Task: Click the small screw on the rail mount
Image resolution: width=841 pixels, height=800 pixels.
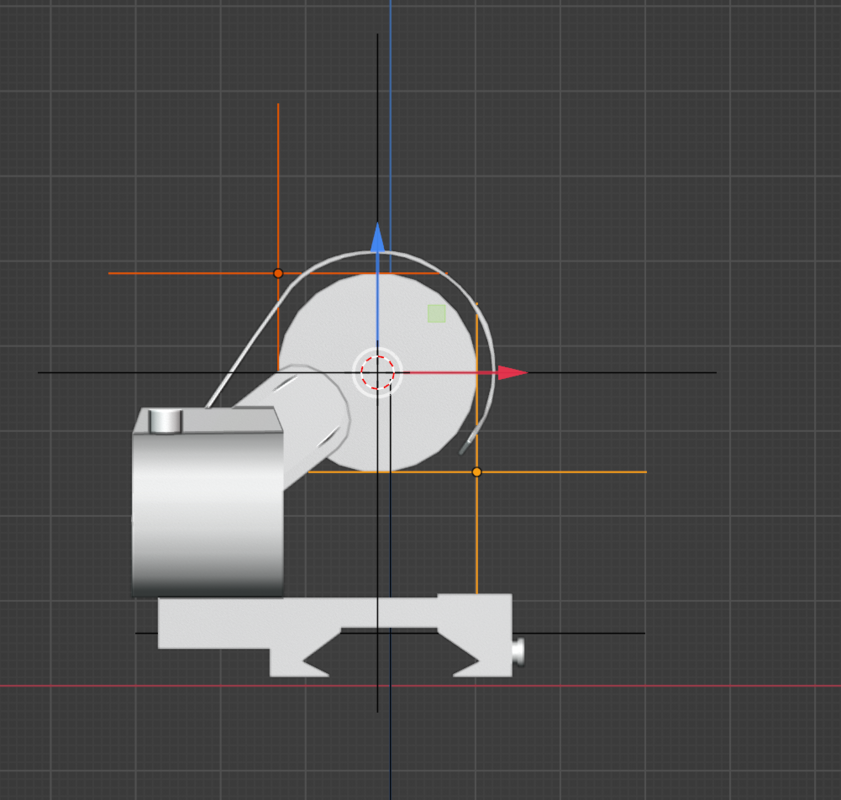Action: [518, 652]
